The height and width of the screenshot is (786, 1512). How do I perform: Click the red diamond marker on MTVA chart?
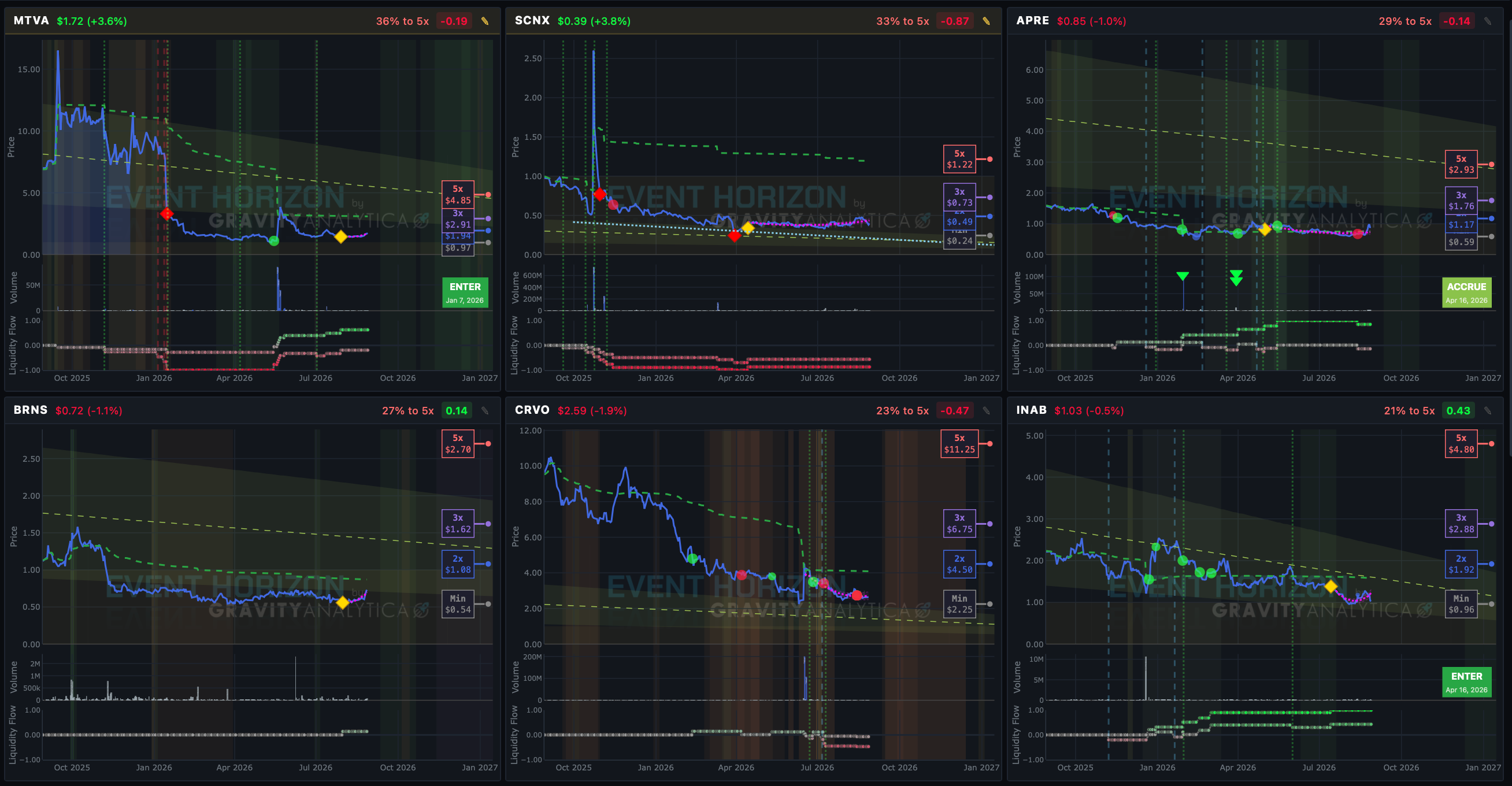[166, 214]
